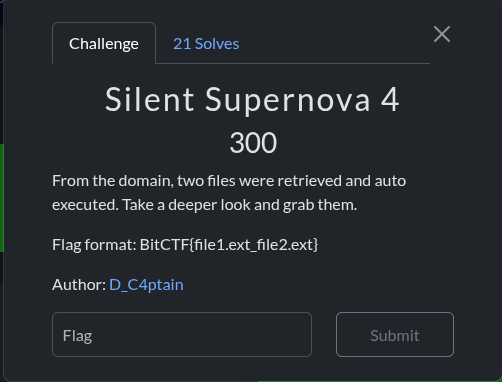Close the challenge dialog with the X icon
This screenshot has height=382, width=502.
click(442, 34)
